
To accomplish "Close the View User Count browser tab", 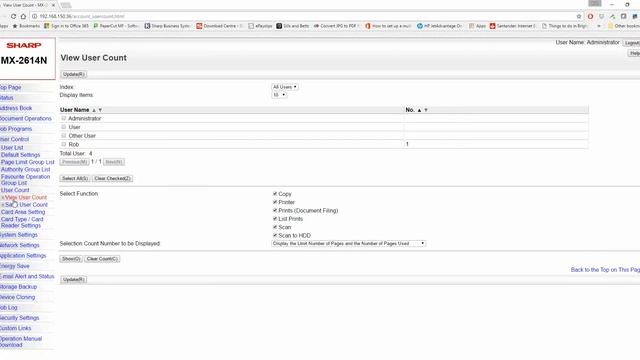I will coord(53,5).
